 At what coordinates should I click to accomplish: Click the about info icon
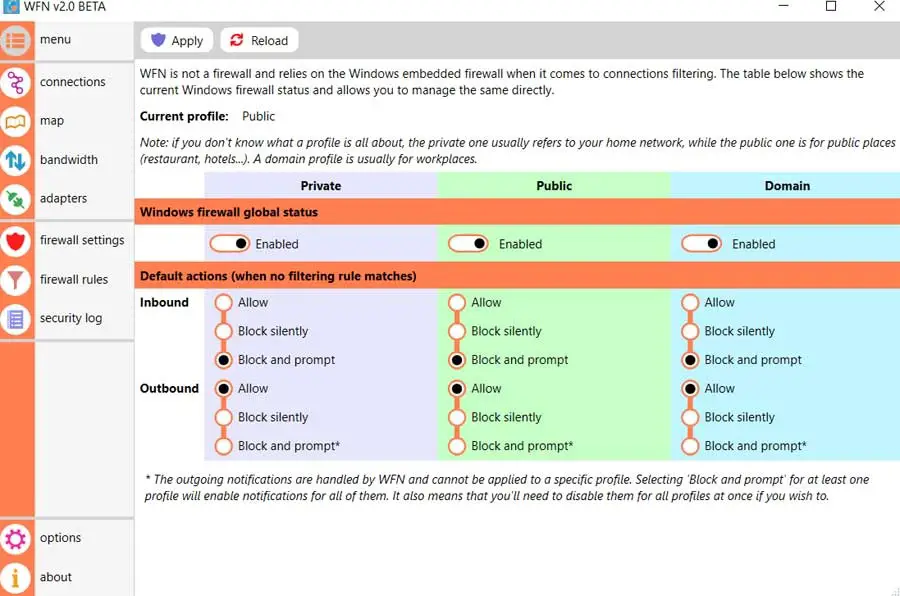pyautogui.click(x=16, y=577)
